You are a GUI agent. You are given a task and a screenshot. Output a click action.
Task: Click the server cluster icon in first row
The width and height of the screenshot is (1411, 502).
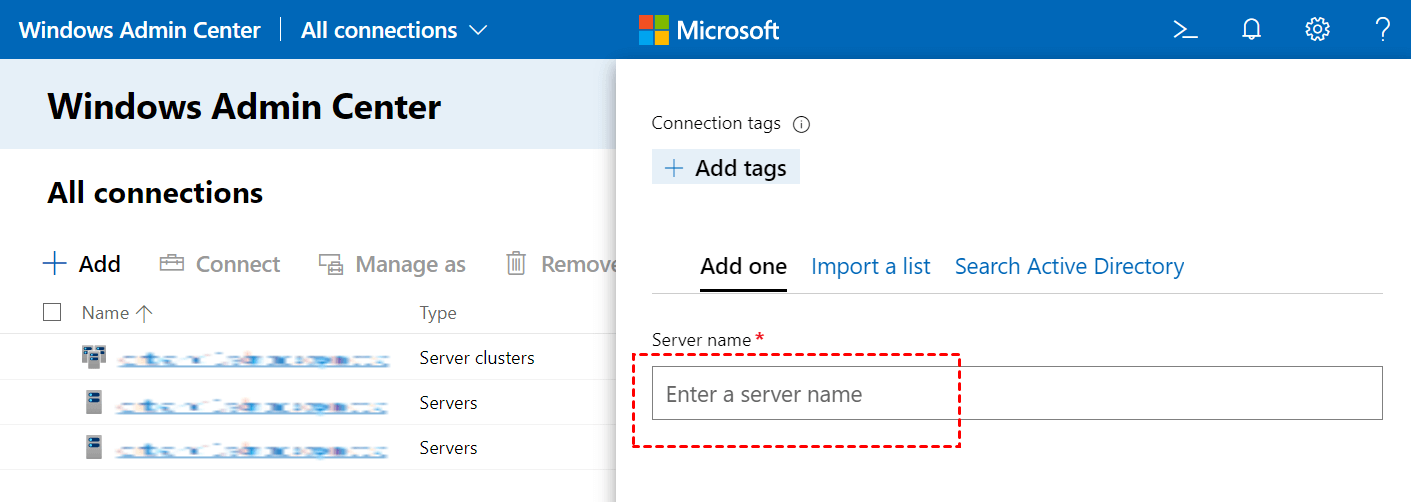click(94, 357)
